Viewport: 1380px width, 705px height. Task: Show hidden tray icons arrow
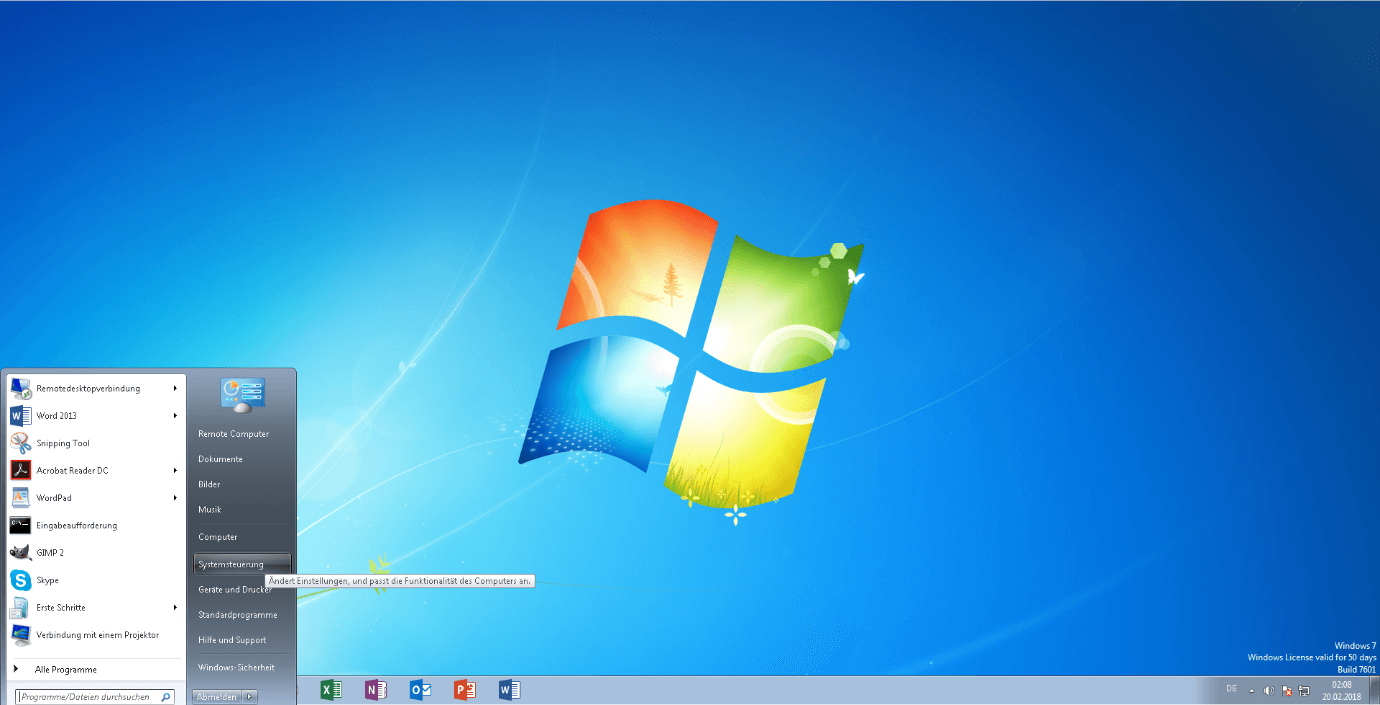pos(1251,690)
